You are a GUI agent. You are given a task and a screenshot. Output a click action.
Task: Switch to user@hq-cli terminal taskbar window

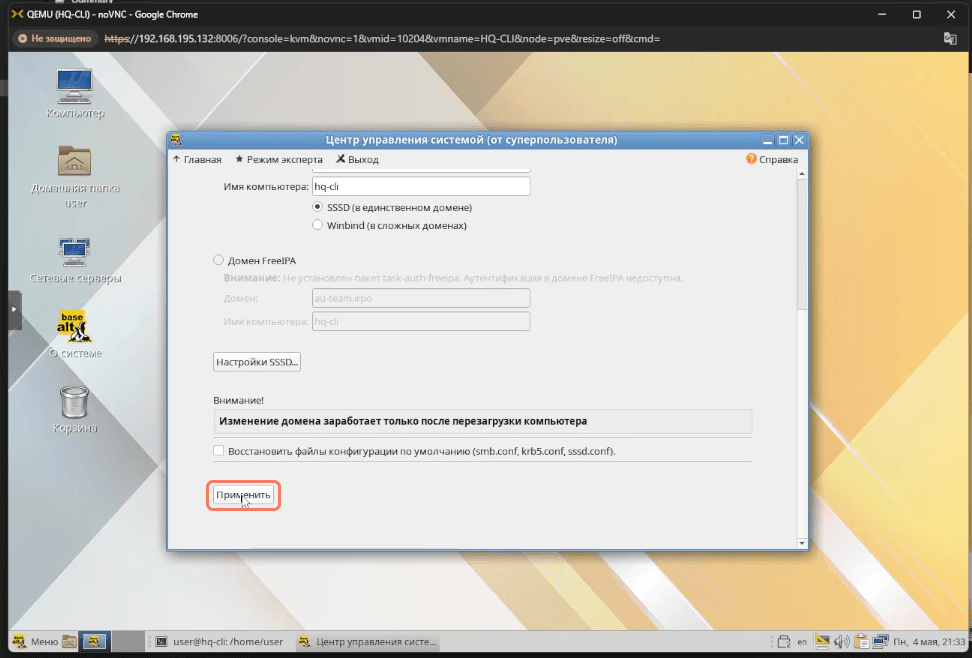[219, 642]
